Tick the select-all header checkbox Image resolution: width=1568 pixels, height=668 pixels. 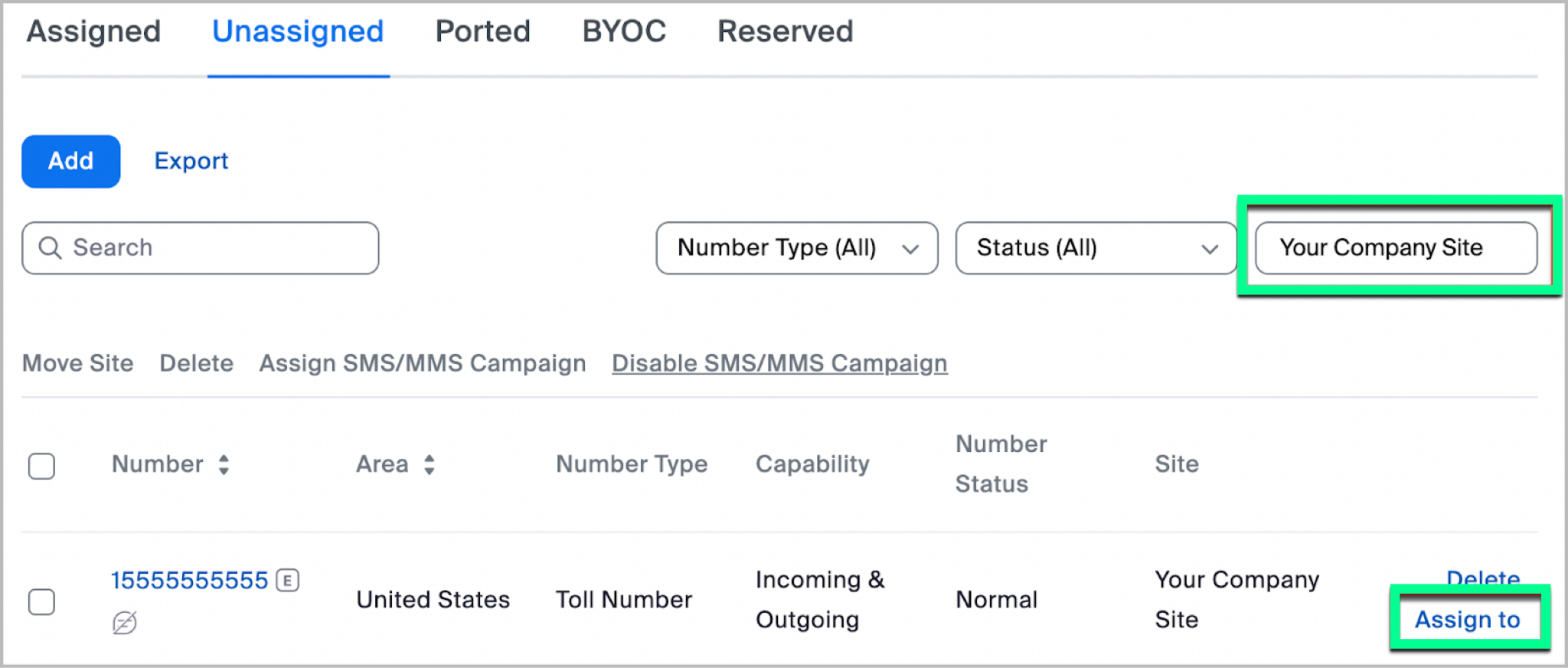[x=41, y=466]
